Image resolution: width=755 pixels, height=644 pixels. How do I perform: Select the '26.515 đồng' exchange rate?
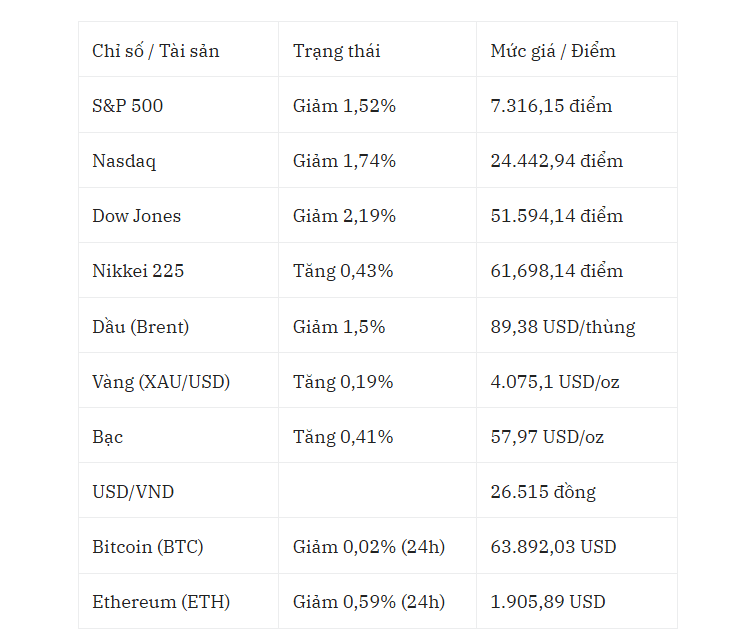pos(543,491)
